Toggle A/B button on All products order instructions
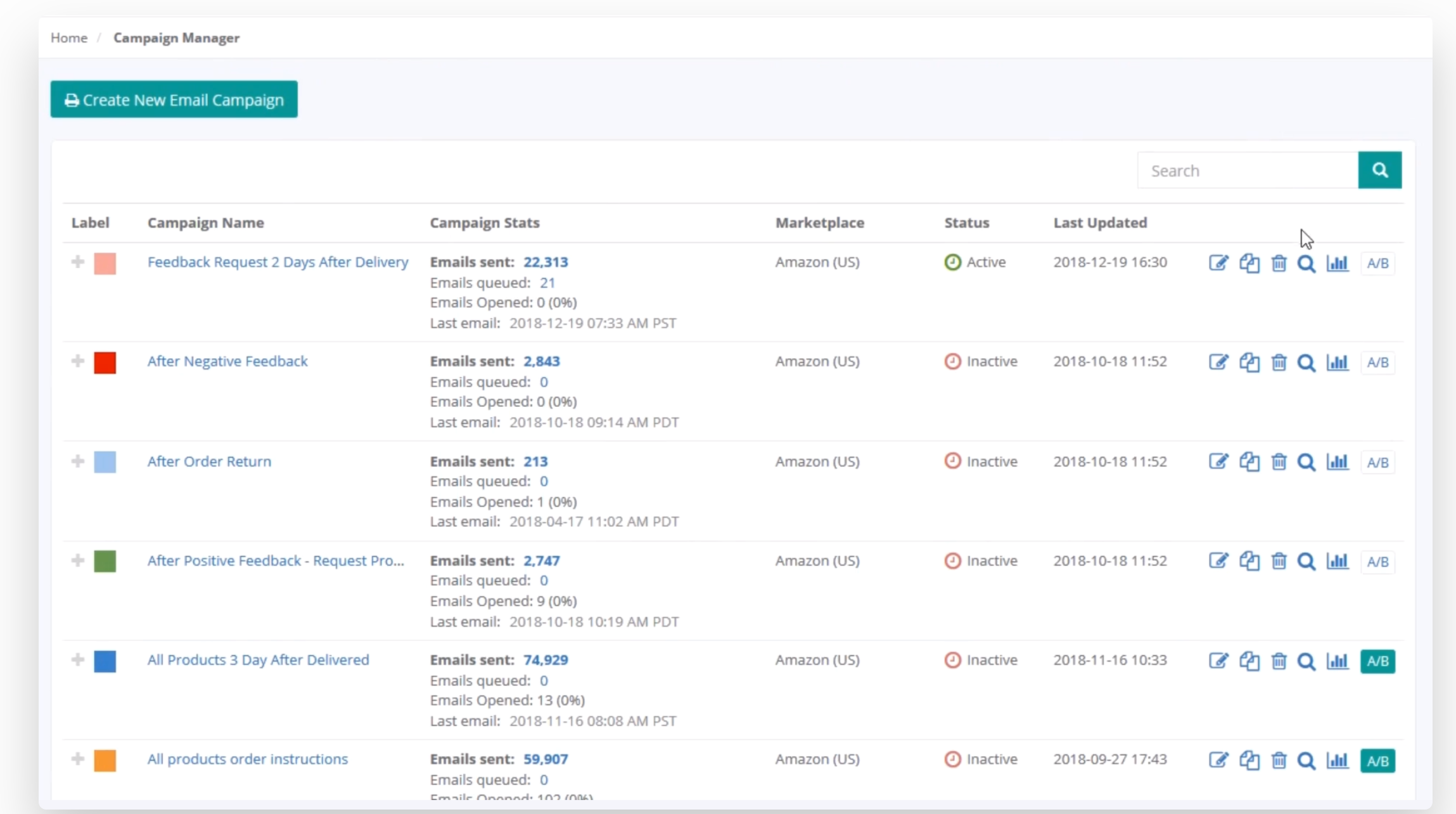Image resolution: width=1456 pixels, height=814 pixels. (1377, 760)
